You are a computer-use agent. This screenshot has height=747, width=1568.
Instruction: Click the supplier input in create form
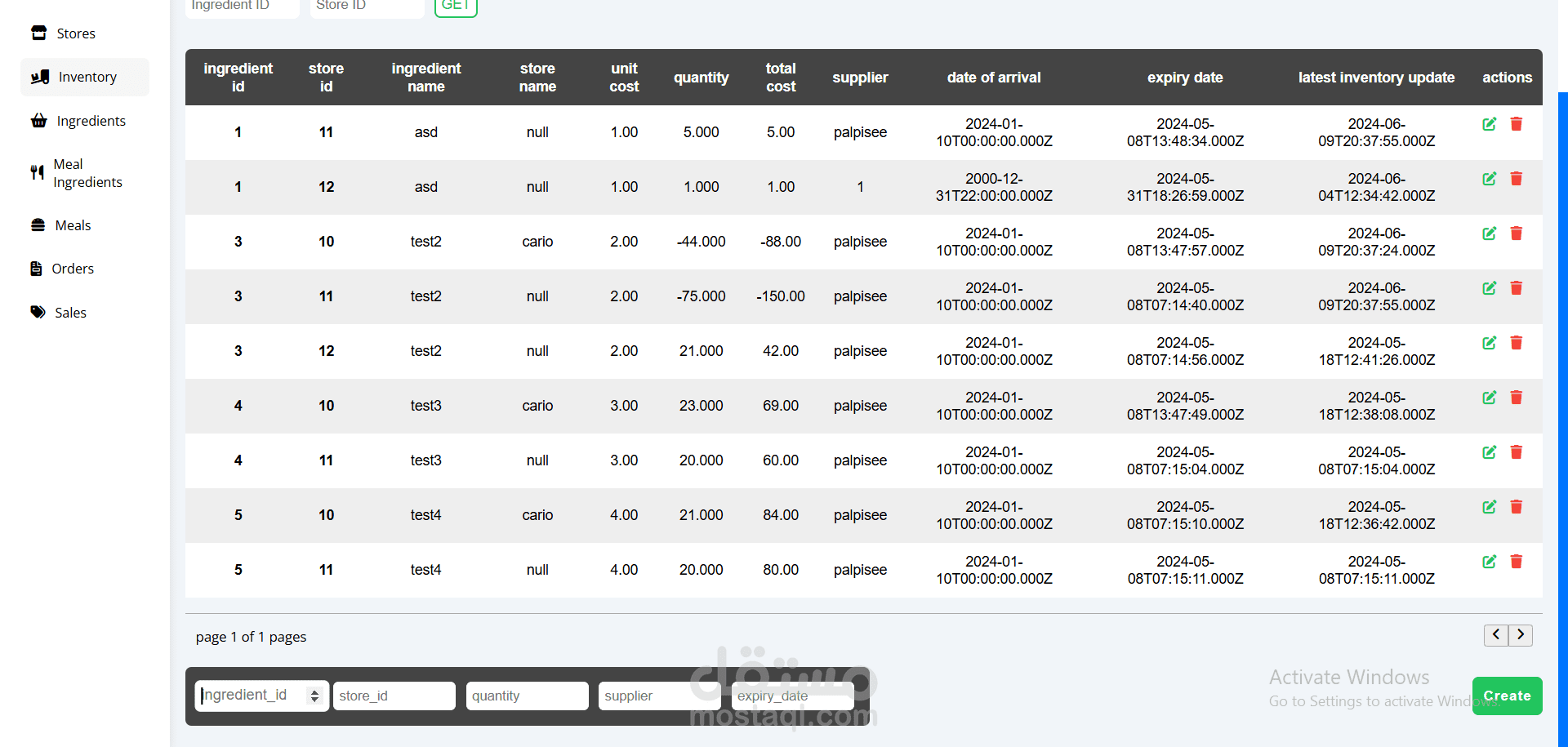660,696
